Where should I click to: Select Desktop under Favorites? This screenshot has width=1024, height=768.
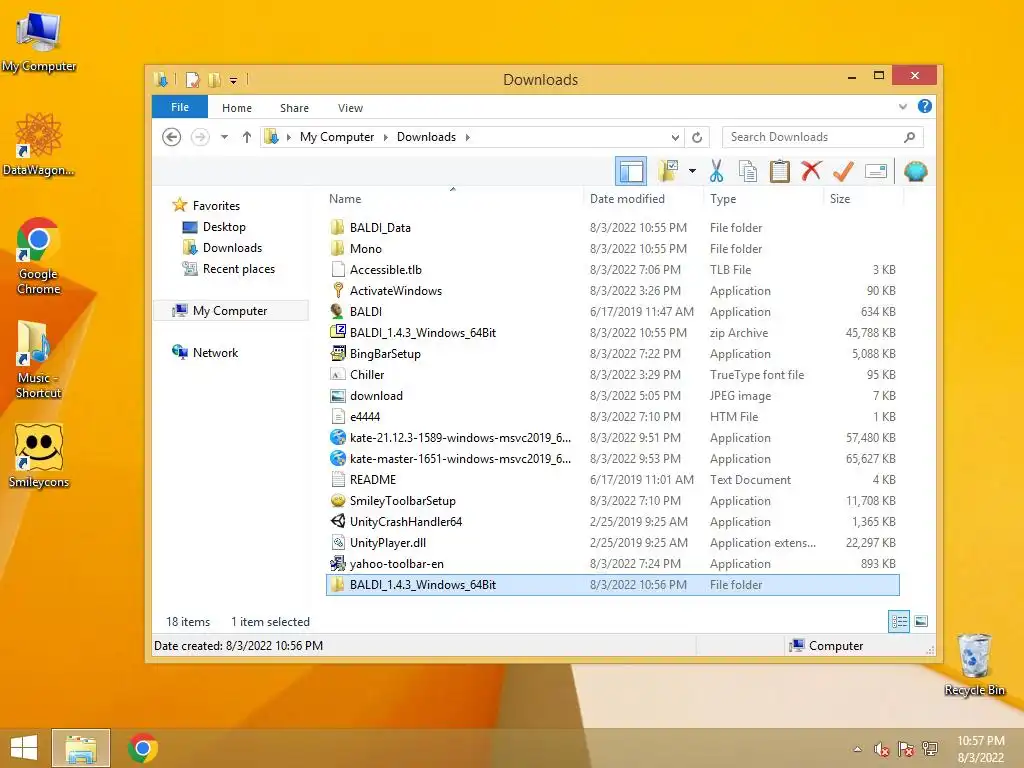pyautogui.click(x=224, y=227)
